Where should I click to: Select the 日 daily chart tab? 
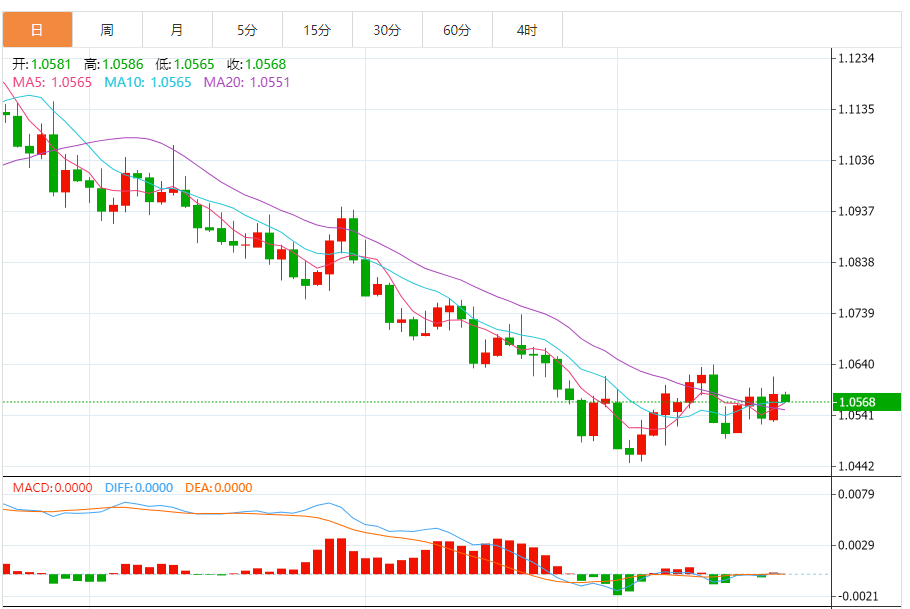click(37, 30)
